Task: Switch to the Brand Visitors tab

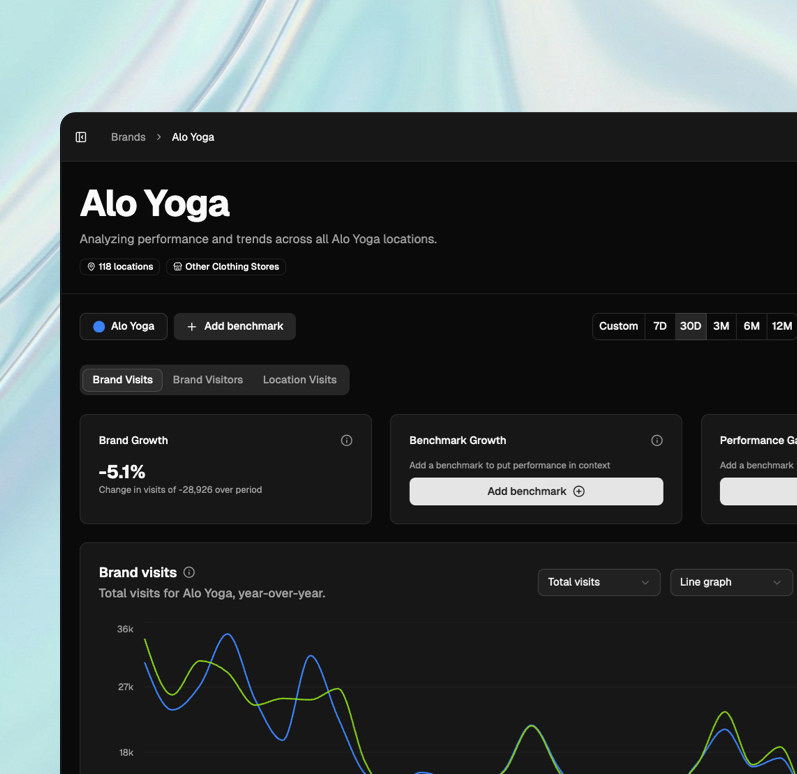Action: (x=208, y=380)
